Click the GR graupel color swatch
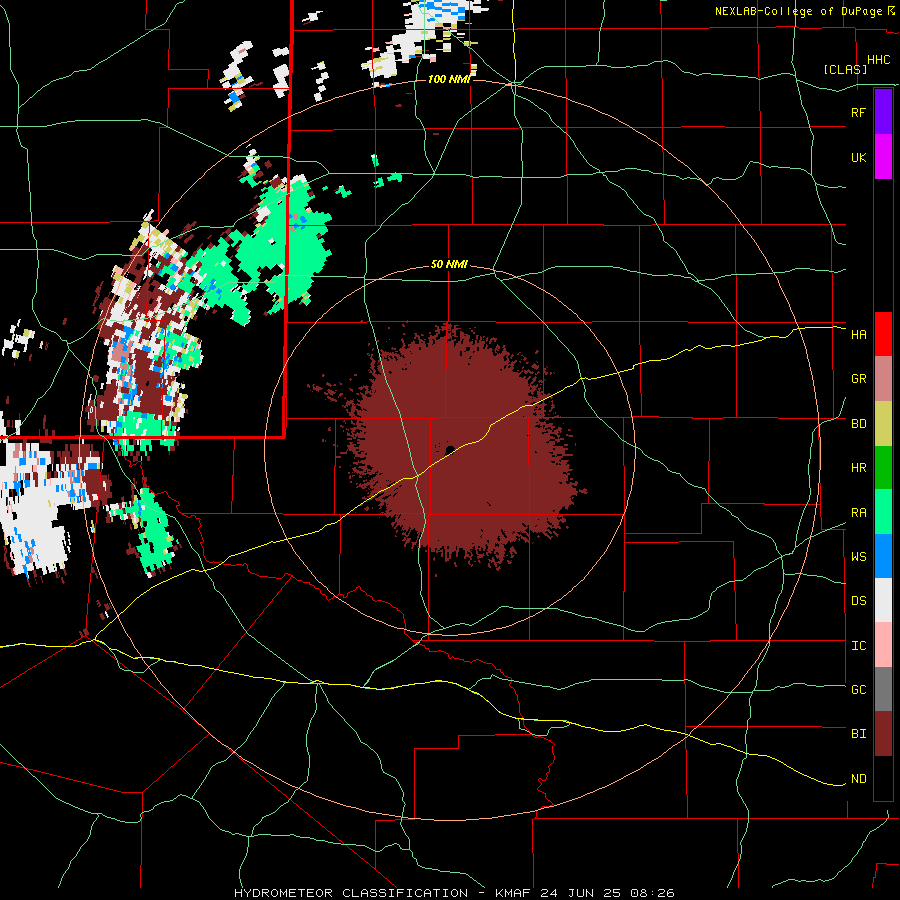The image size is (900, 900). coord(883,379)
